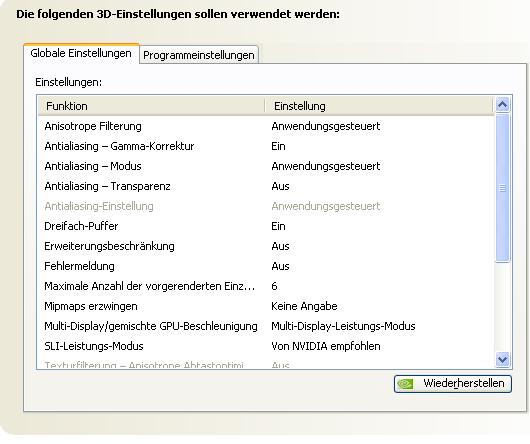This screenshot has width=530, height=444.
Task: Click Anwendungsgesteuert value of Anisotrope Filterung
Action: point(326,126)
